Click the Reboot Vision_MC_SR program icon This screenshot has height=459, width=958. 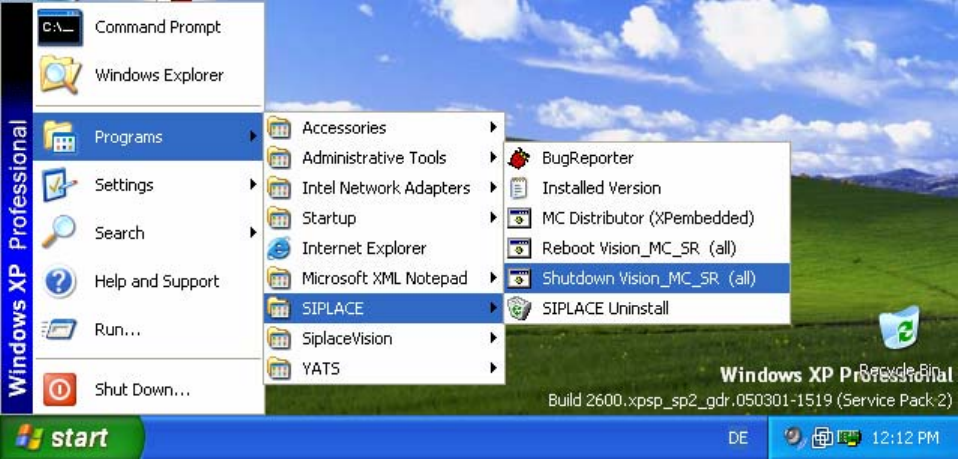pos(519,248)
